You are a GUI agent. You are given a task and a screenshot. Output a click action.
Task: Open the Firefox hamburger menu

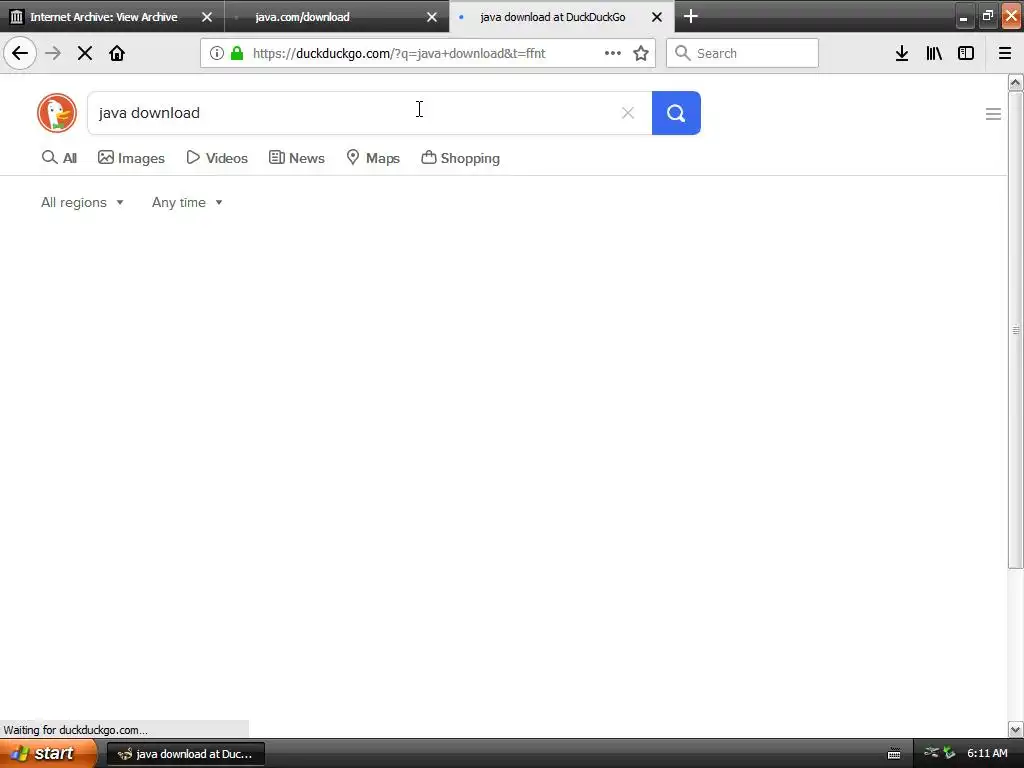1005,53
